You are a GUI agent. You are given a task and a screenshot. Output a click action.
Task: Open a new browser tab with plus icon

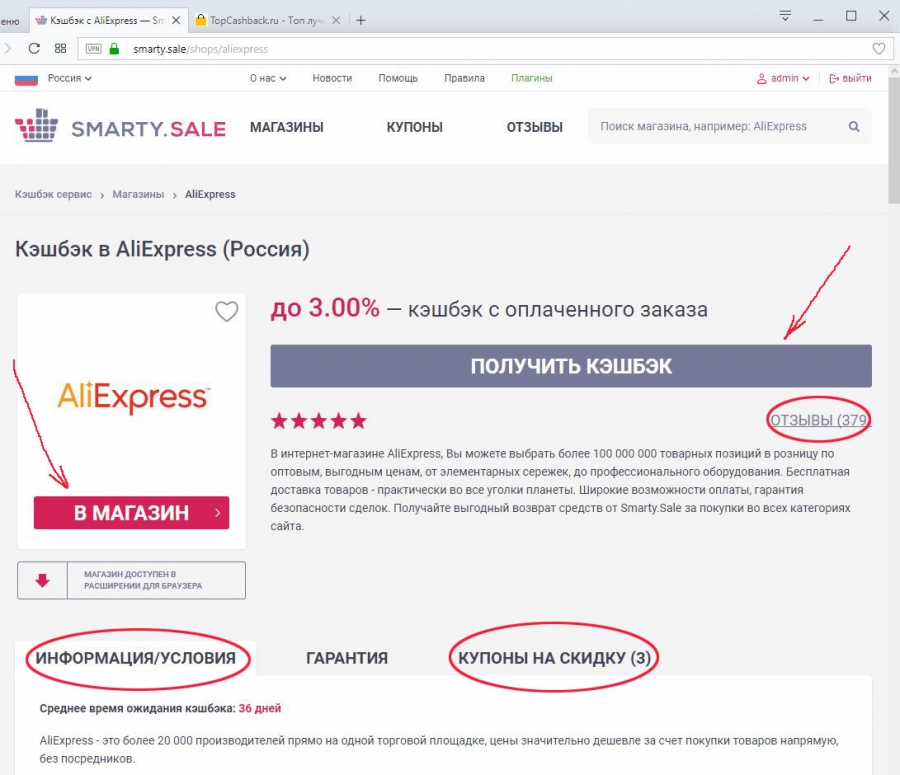pos(360,21)
